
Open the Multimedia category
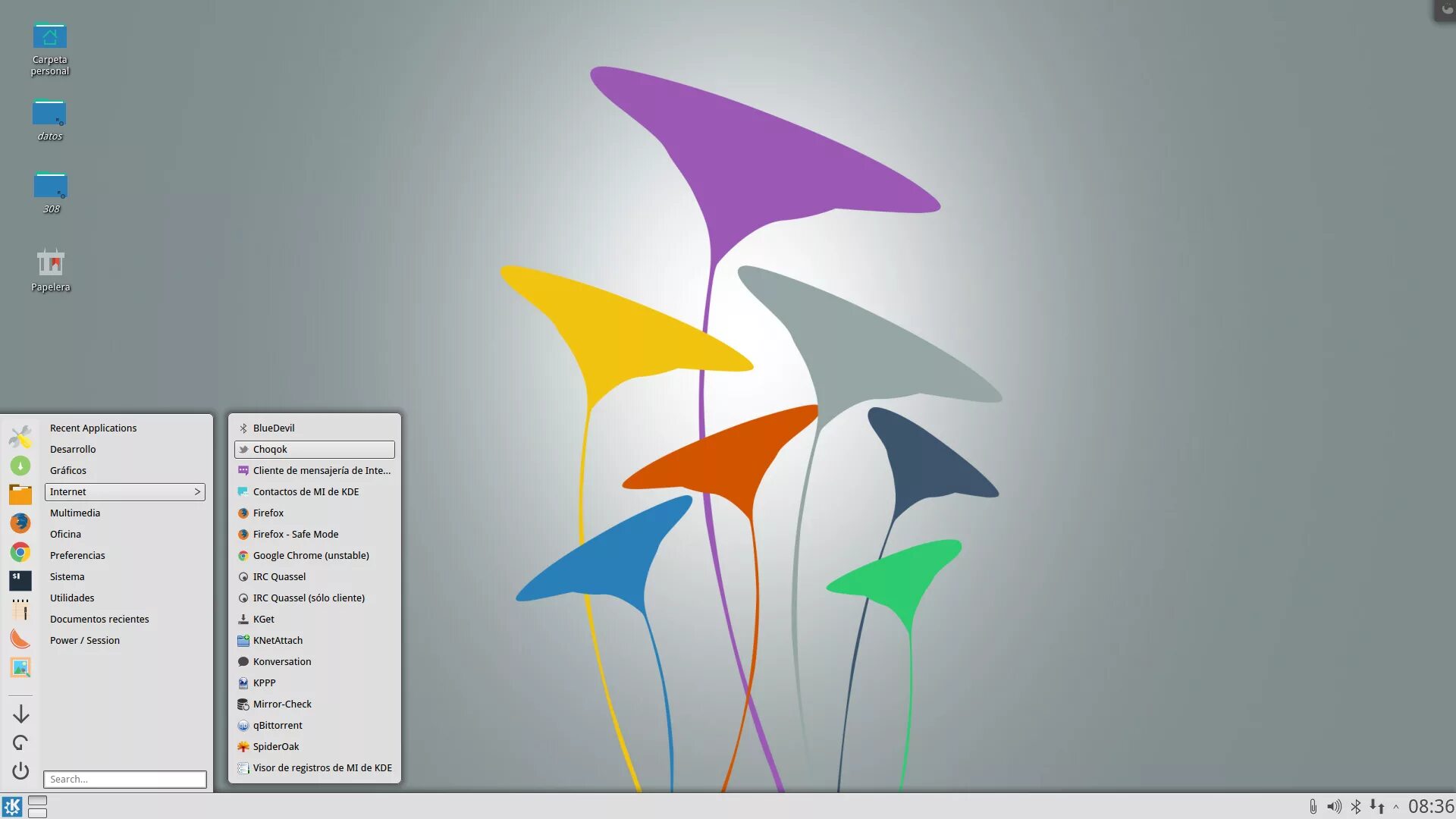click(75, 513)
